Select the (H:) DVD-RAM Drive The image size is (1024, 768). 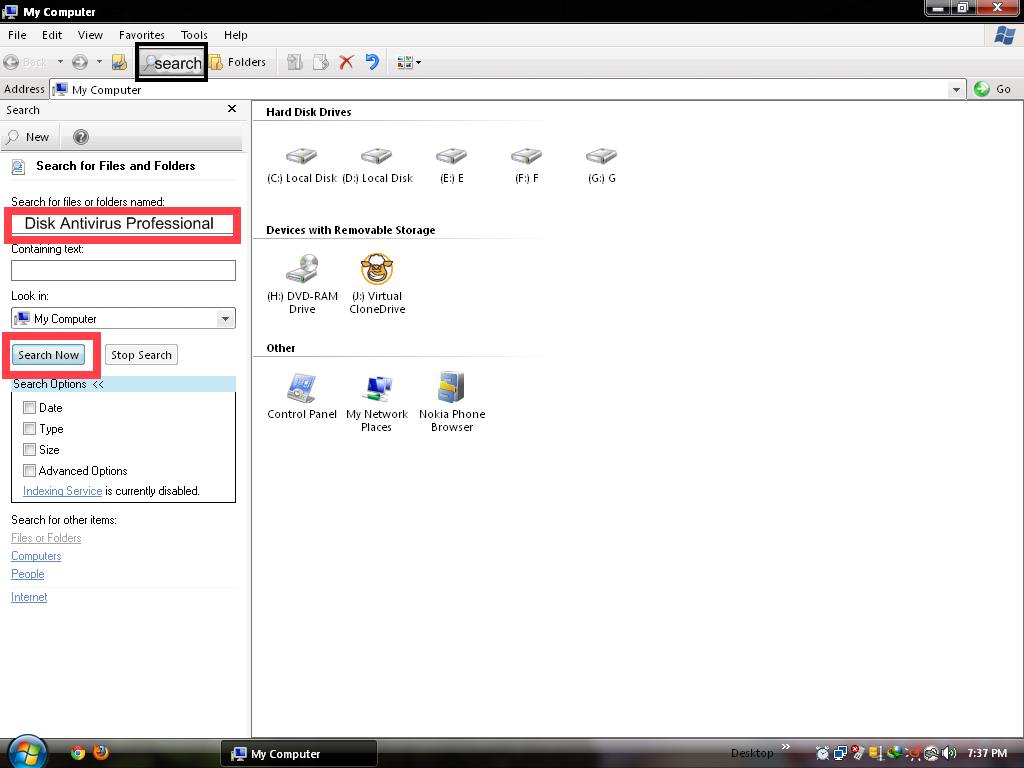point(302,284)
